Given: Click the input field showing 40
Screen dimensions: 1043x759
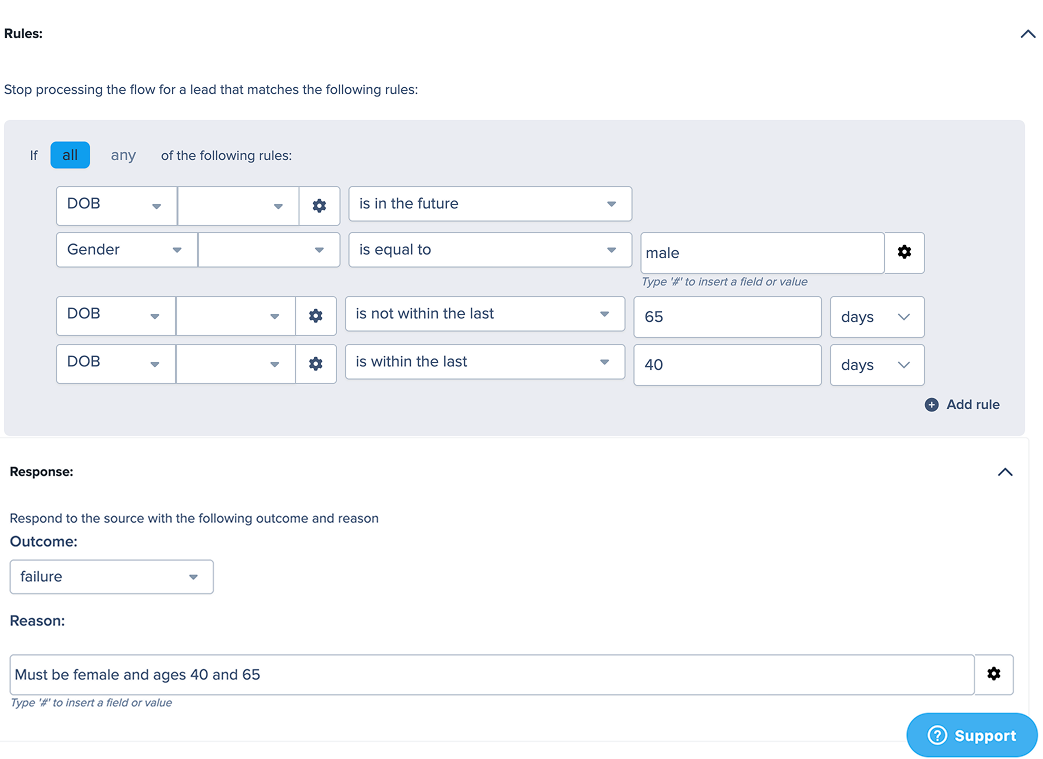Looking at the screenshot, I should [727, 365].
